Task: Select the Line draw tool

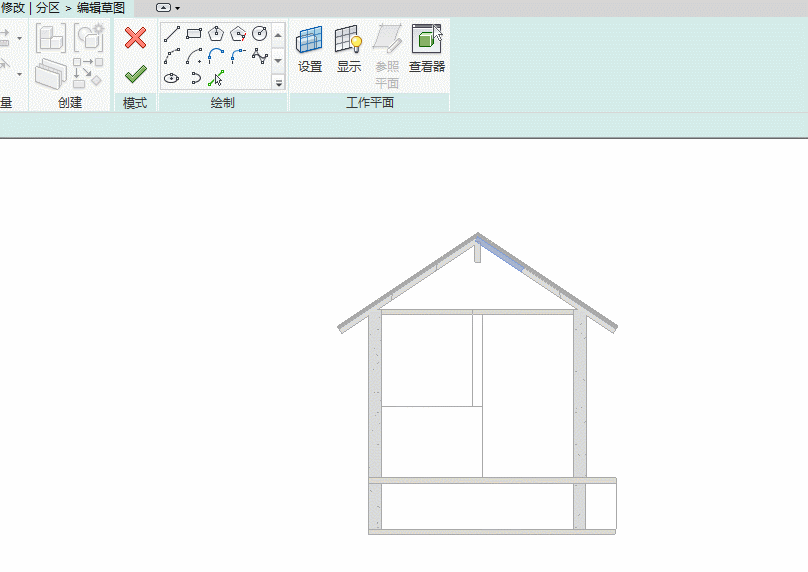Action: (172, 35)
